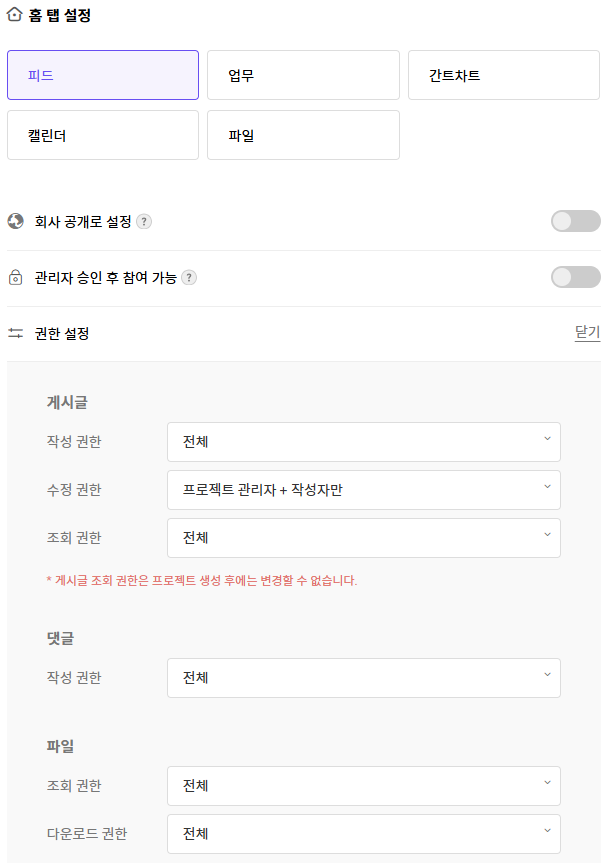606x863 pixels.
Task: Click the globe icon for 회사 공개로 설정
Action: [x=15, y=221]
